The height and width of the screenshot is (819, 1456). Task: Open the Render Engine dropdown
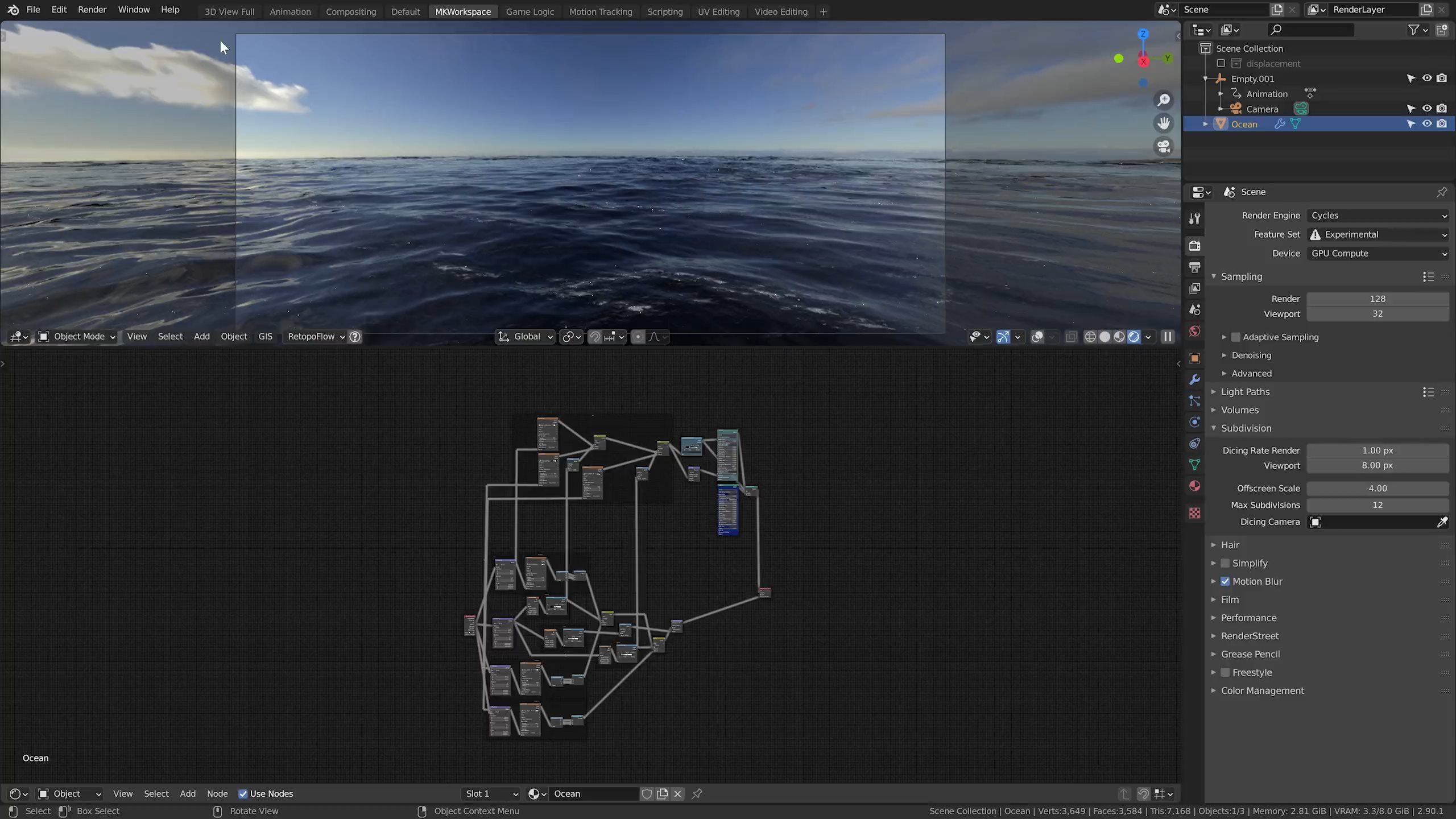tap(1378, 216)
